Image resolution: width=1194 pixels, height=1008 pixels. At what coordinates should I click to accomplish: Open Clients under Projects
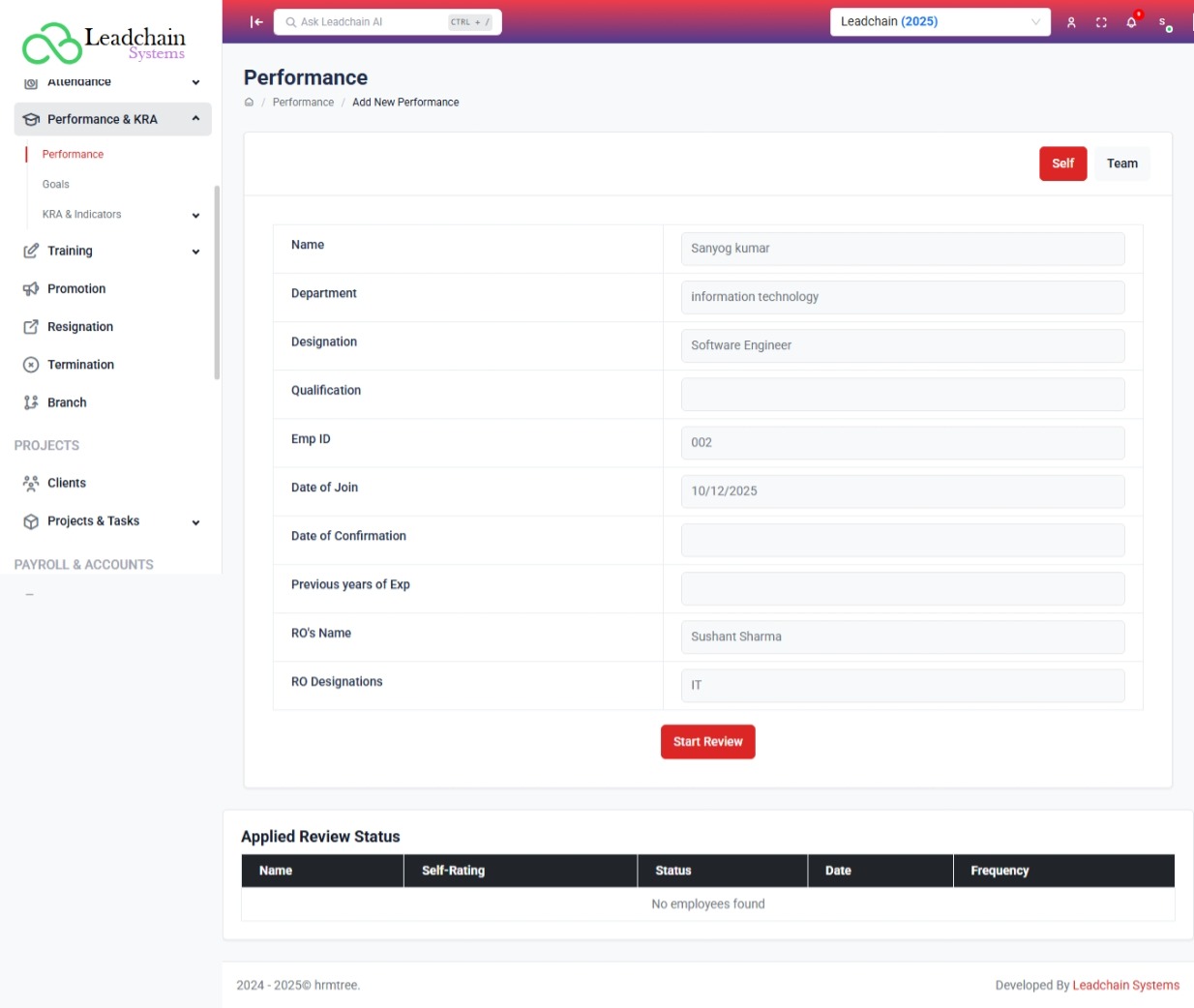pyautogui.click(x=67, y=483)
